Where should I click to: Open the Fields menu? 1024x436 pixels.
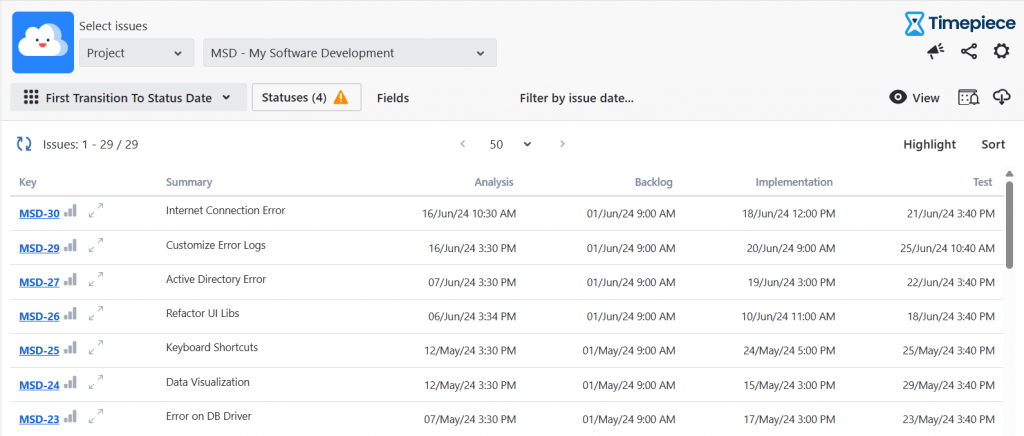click(393, 98)
